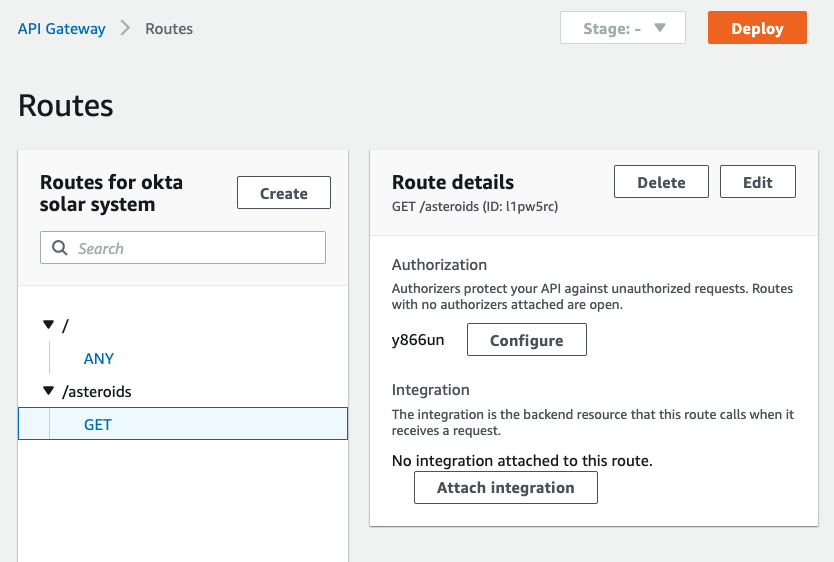
Task: Select the Routes breadcrumb
Action: tap(169, 29)
